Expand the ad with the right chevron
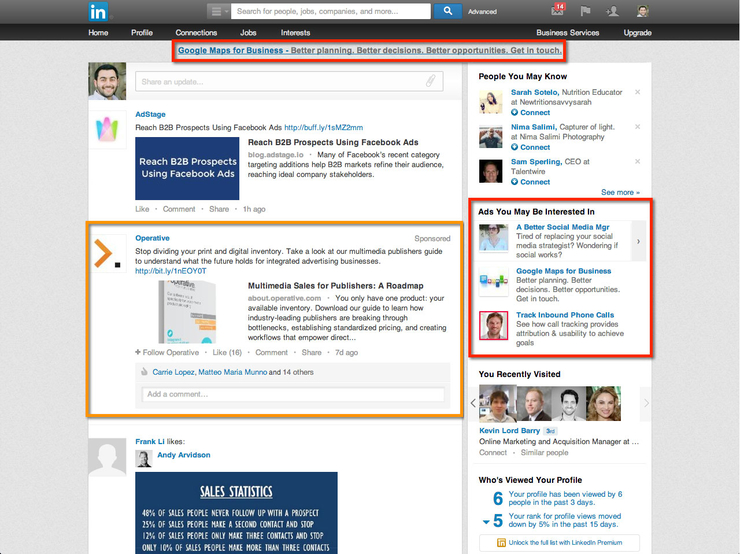740x554 pixels. point(639,241)
